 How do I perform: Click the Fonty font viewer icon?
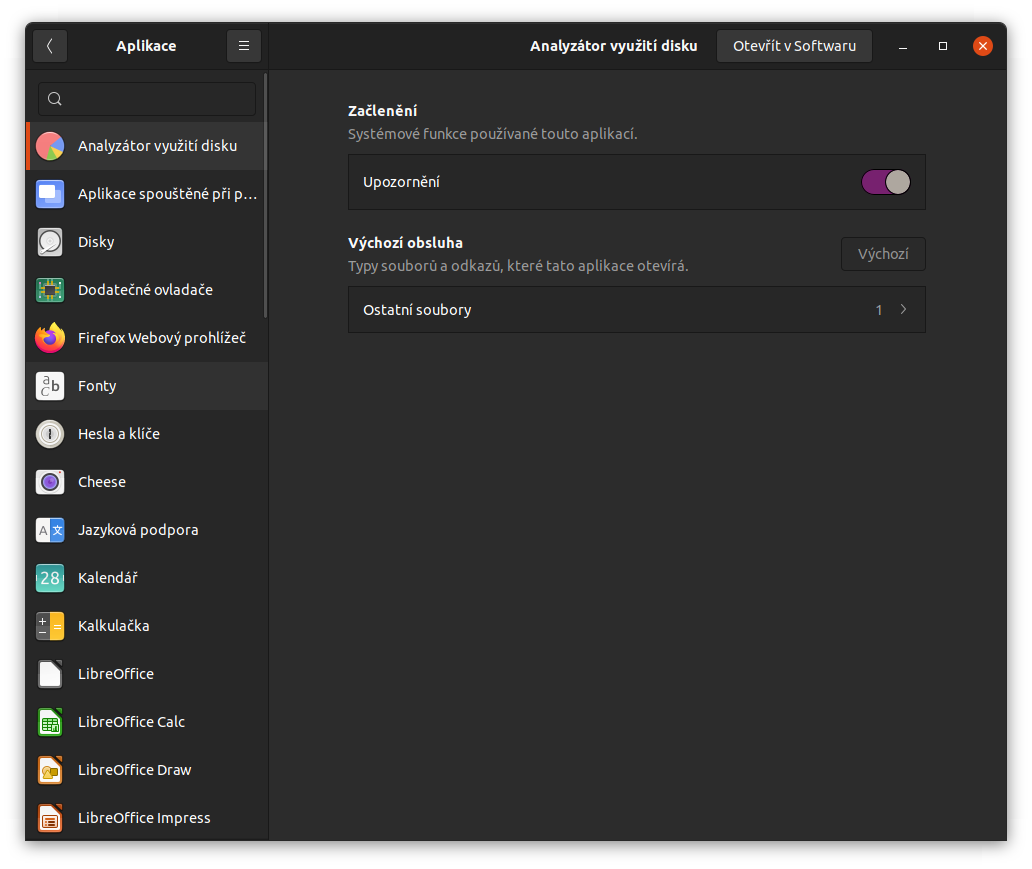(x=50, y=386)
